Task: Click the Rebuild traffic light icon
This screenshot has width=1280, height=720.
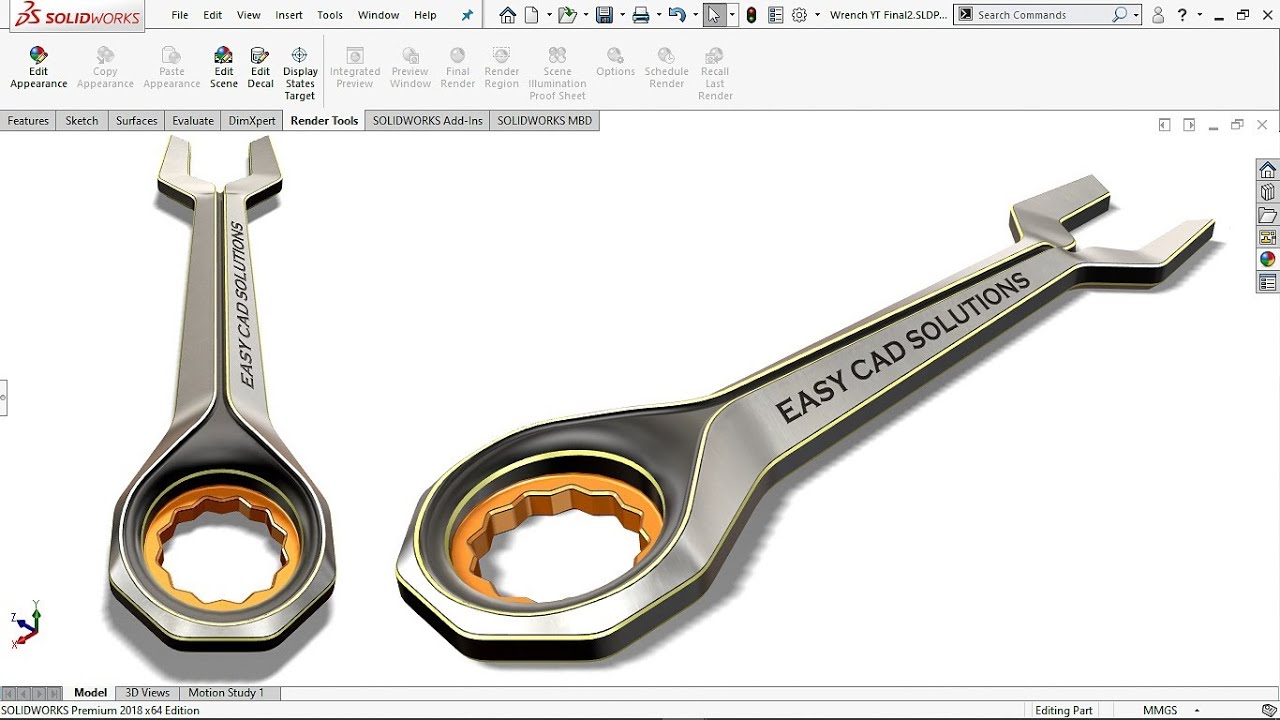Action: (752, 15)
